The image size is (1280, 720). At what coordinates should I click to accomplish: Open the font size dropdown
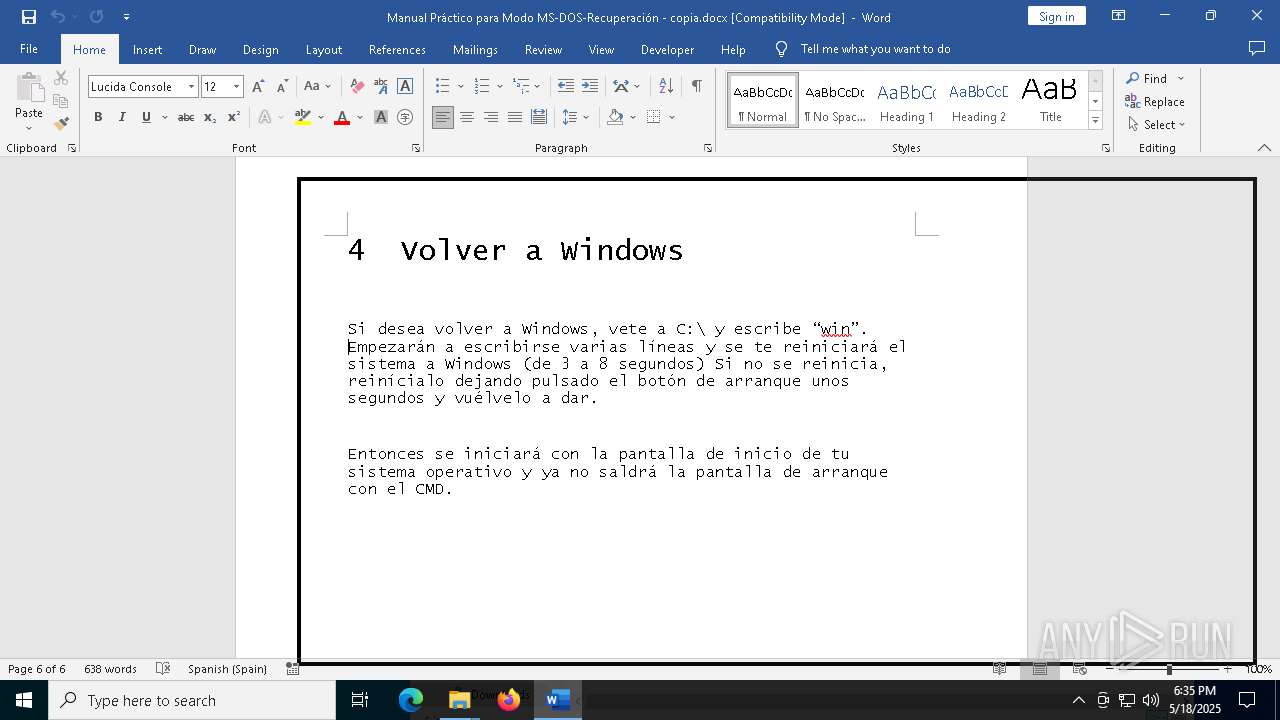pyautogui.click(x=236, y=87)
